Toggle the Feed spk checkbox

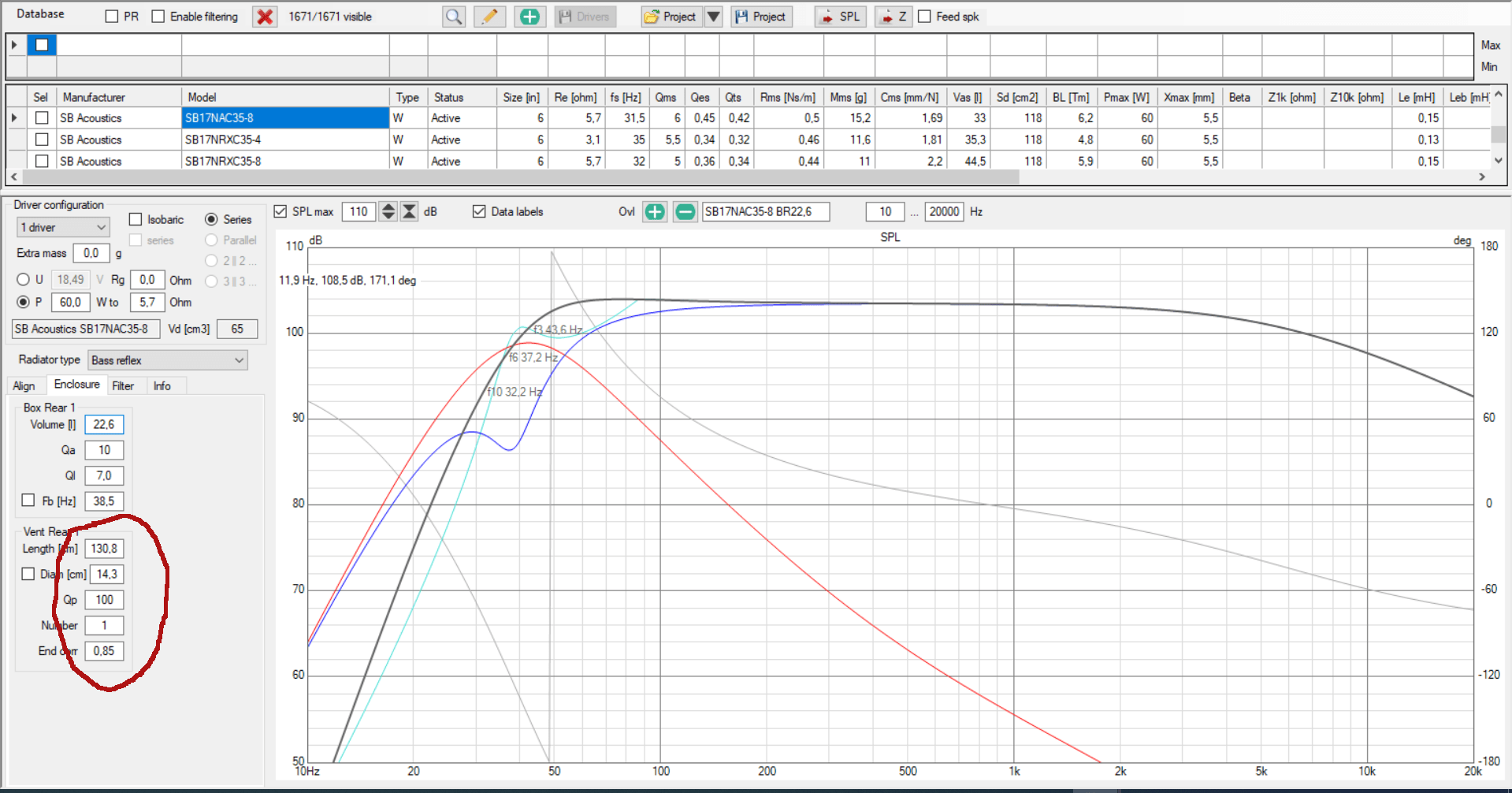pos(924,17)
